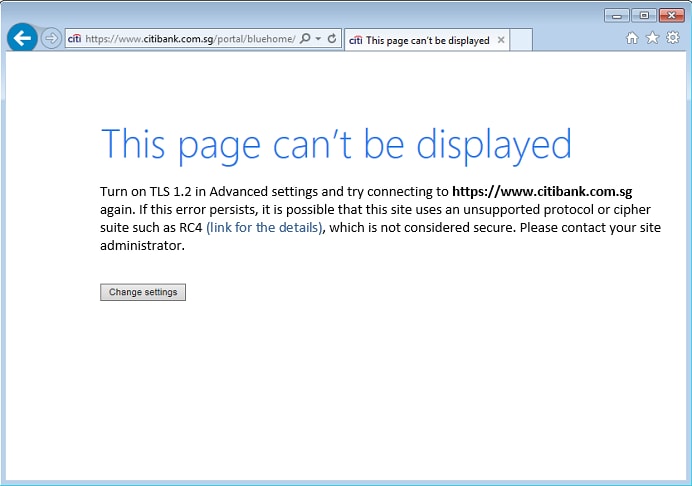
Task: Minimize the Internet Explorer window
Action: tap(617, 15)
